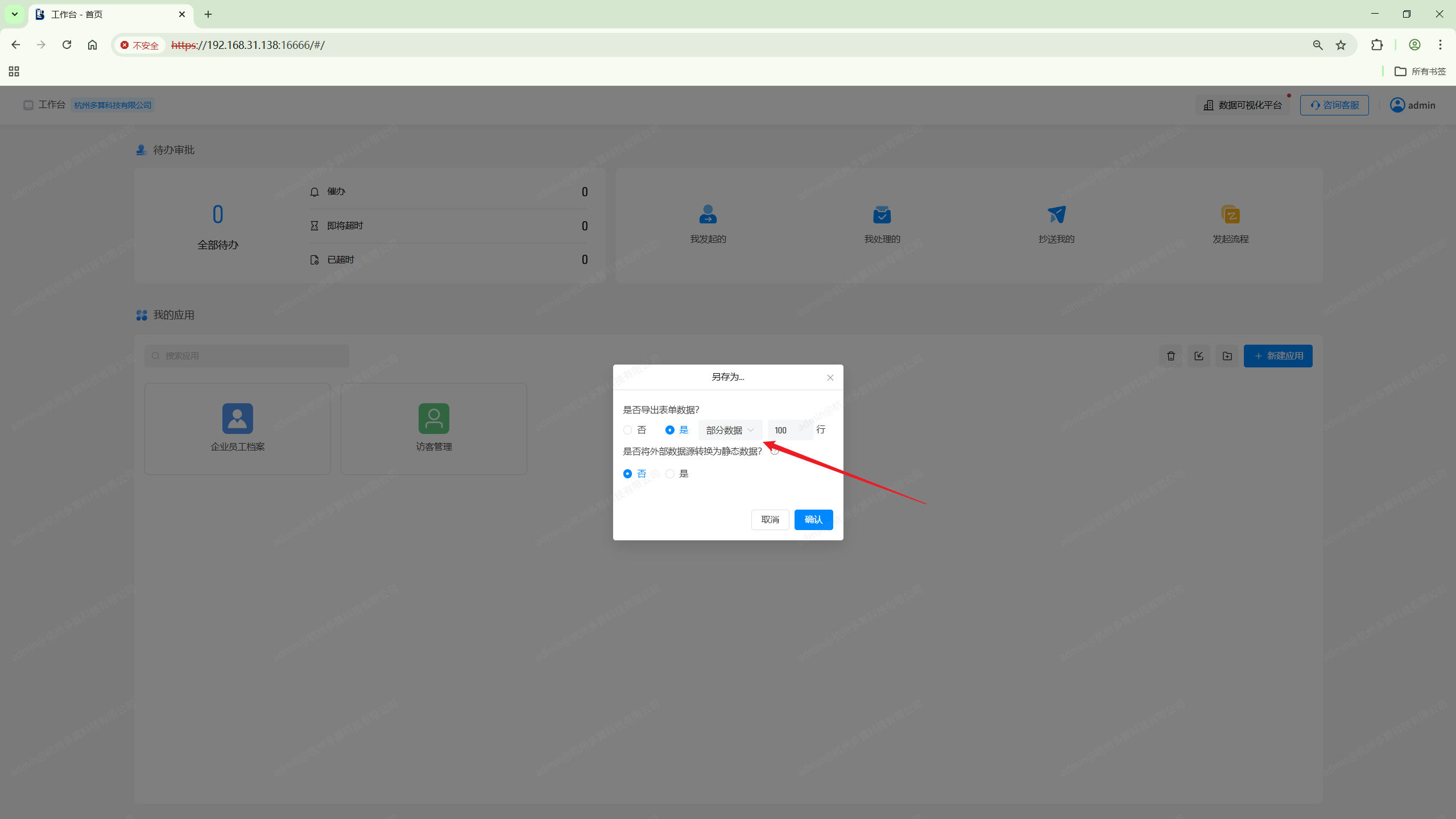This screenshot has width=1456, height=819.
Task: Open the apps grid in bookmarks bar
Action: (x=14, y=71)
